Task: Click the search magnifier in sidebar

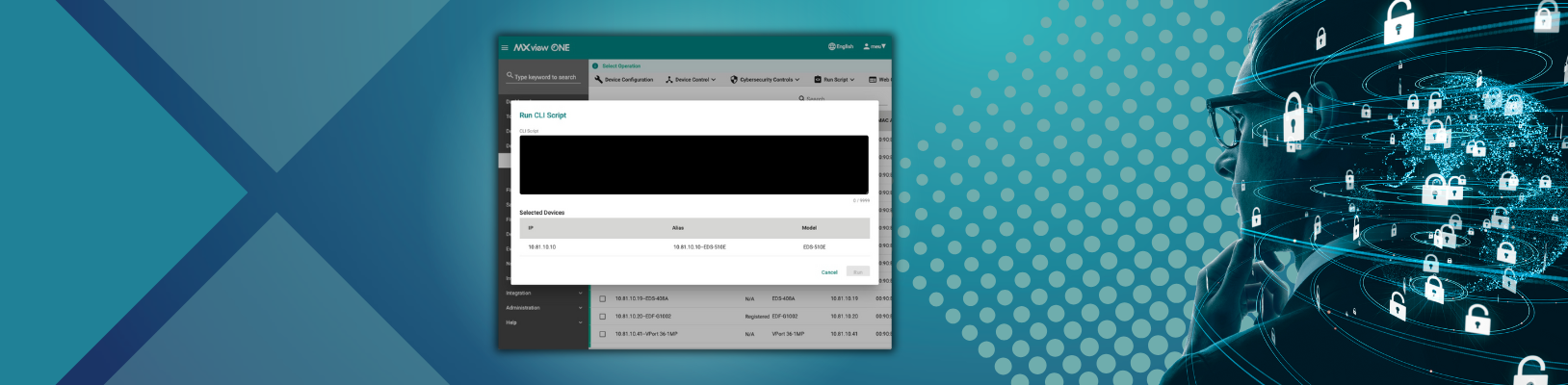Action: click(x=510, y=74)
